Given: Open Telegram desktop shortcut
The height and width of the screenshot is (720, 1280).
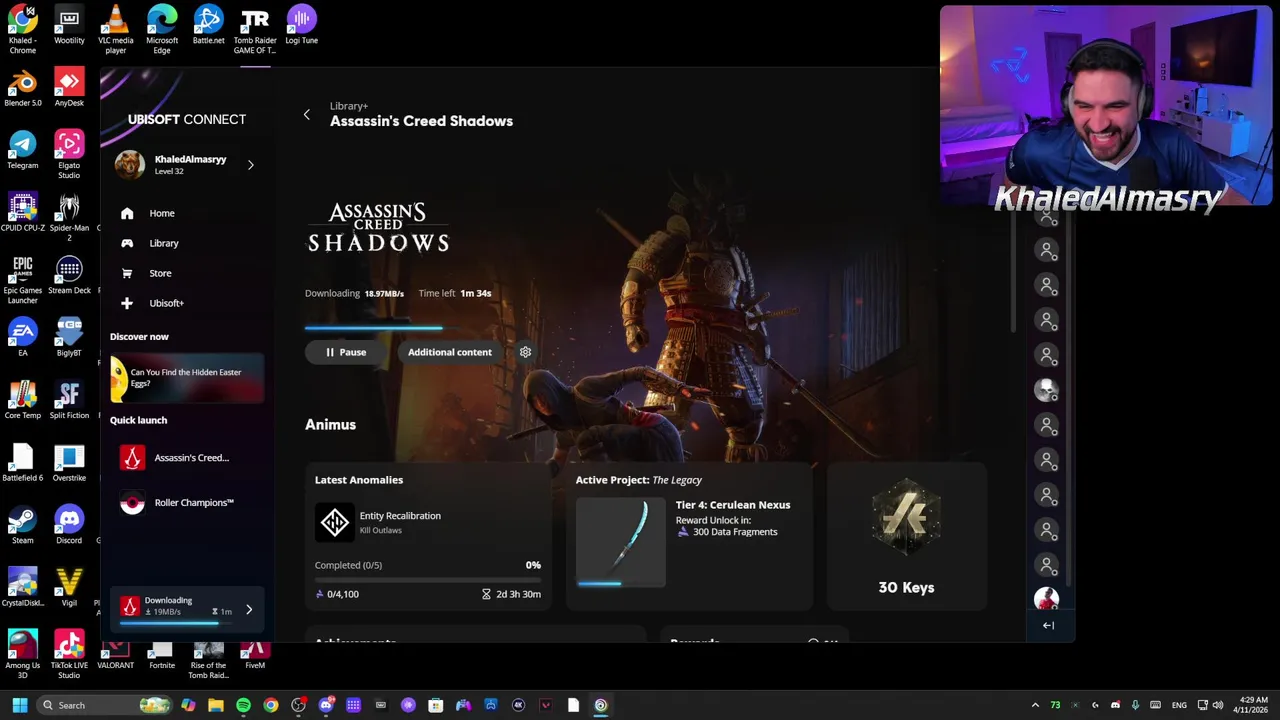Looking at the screenshot, I should tap(23, 151).
